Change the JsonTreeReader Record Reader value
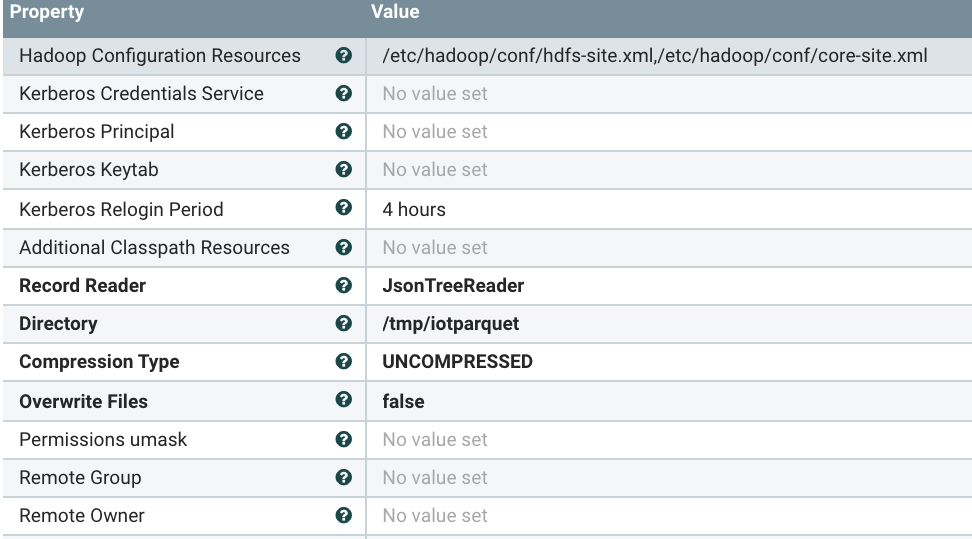This screenshot has width=972, height=539. click(453, 286)
